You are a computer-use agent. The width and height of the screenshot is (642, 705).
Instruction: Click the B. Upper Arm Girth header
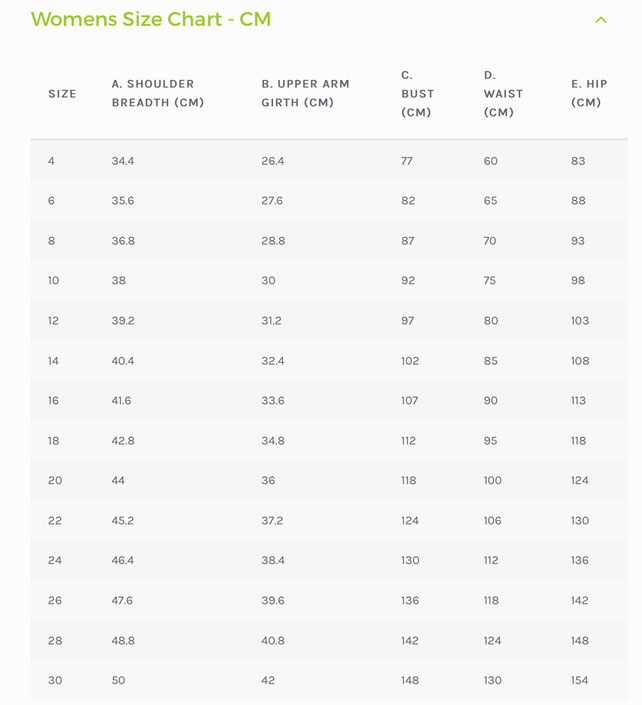coord(305,93)
